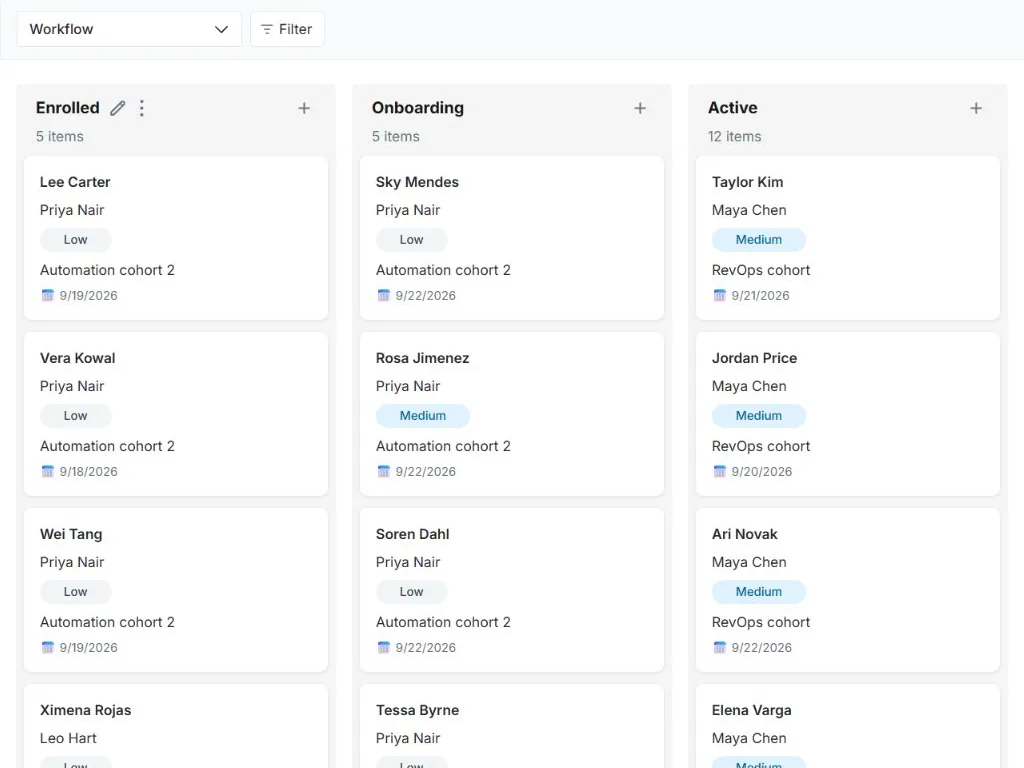Select the Onboarding column title
The width and height of the screenshot is (1024, 768).
click(418, 108)
